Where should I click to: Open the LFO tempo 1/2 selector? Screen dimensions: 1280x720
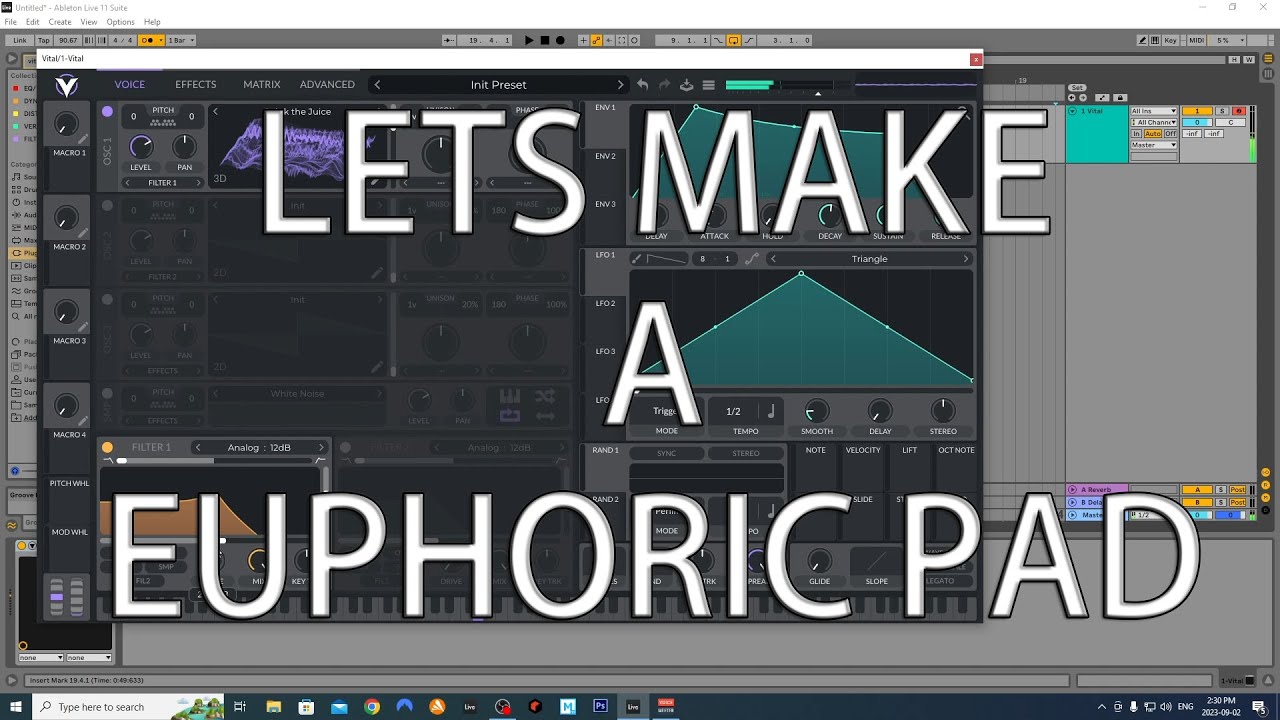point(733,411)
